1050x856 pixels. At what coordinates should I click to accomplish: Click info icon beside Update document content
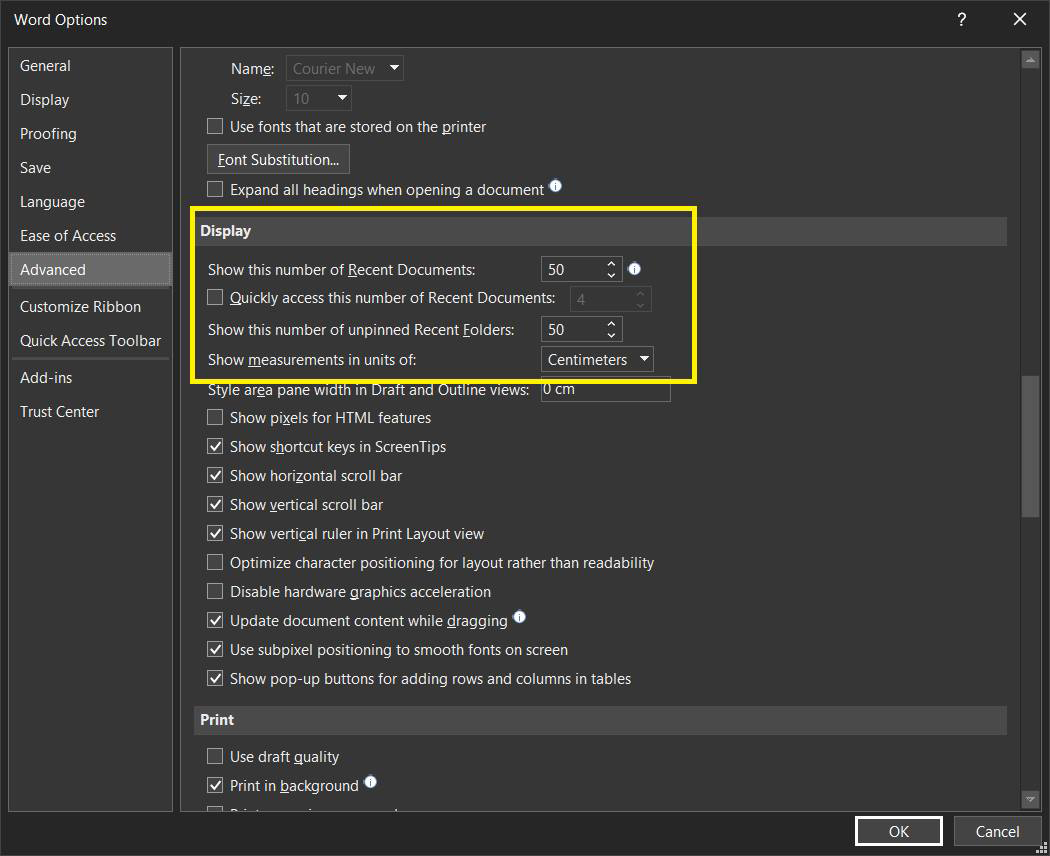[x=520, y=618]
